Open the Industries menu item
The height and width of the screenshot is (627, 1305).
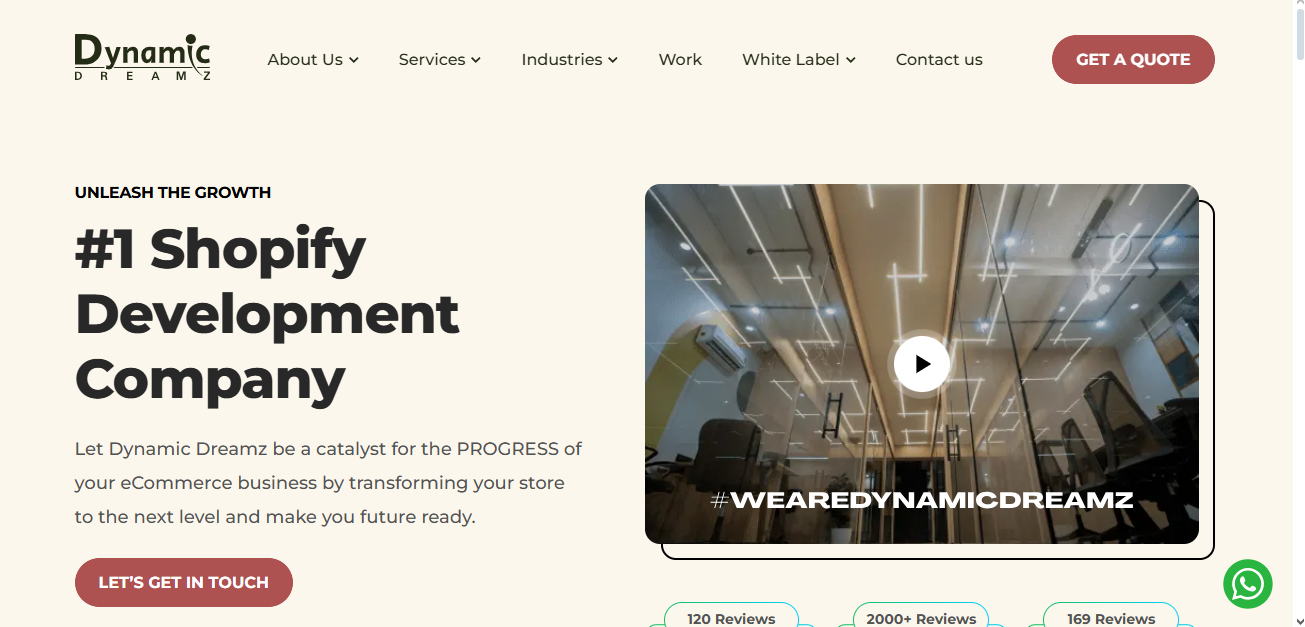coord(570,59)
